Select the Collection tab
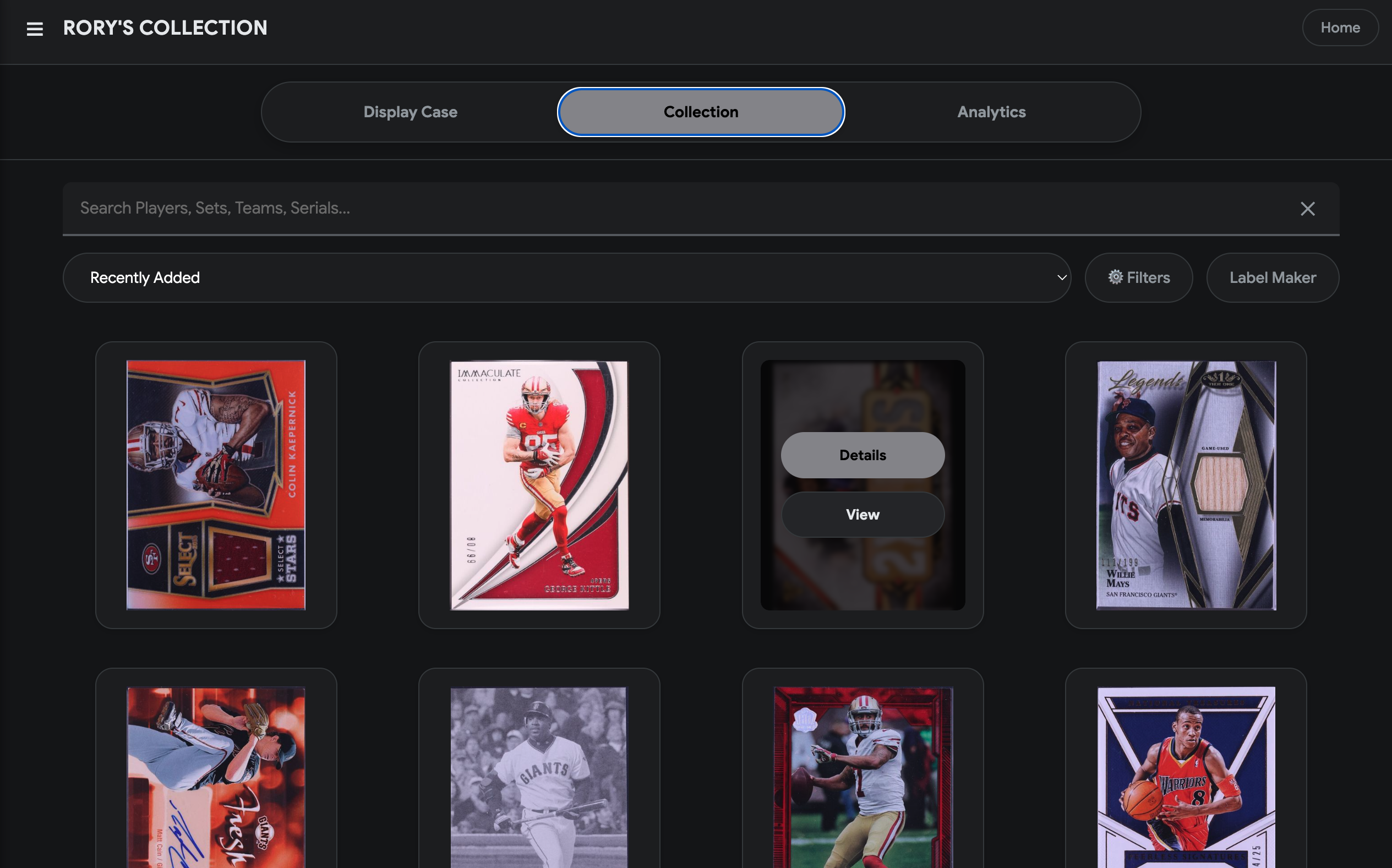The width and height of the screenshot is (1392, 868). (x=701, y=112)
